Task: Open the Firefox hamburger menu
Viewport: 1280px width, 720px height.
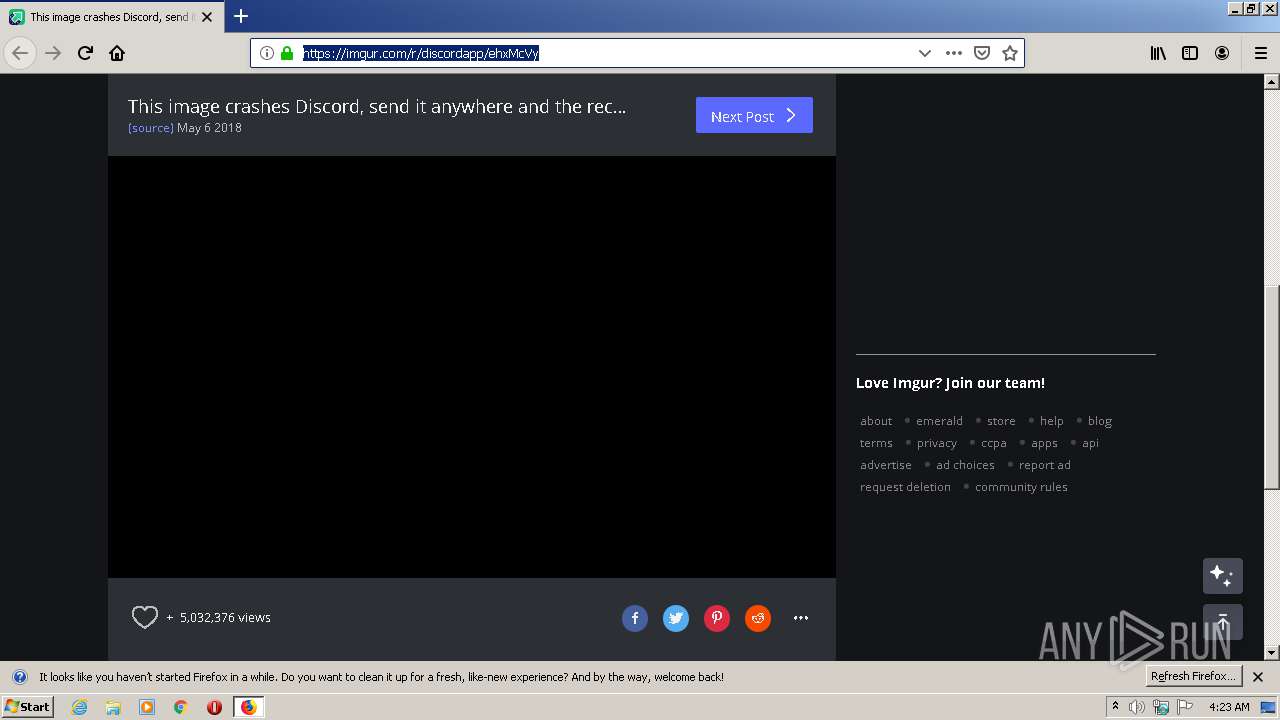Action: [1260, 53]
